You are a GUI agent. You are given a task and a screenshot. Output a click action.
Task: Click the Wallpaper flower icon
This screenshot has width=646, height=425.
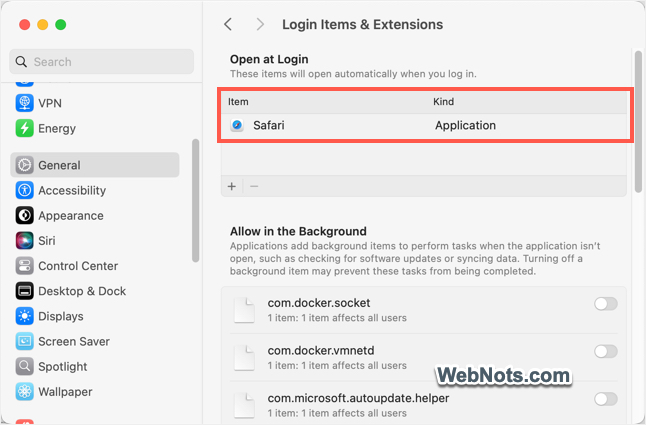click(24, 391)
